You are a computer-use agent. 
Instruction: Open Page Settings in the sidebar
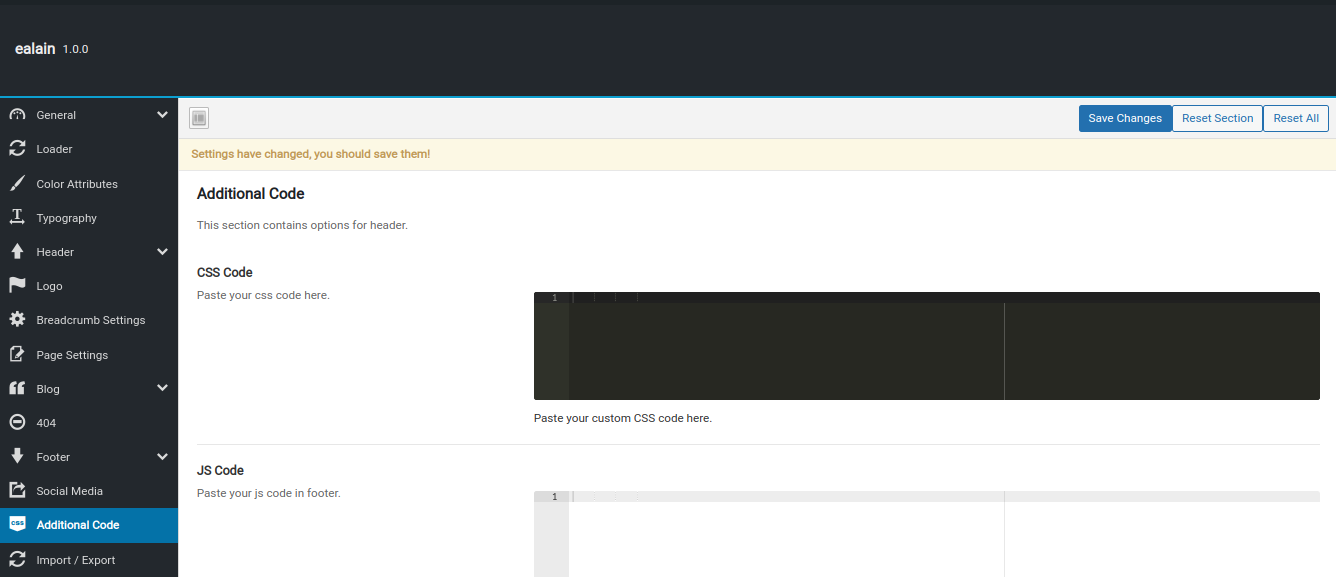89,355
